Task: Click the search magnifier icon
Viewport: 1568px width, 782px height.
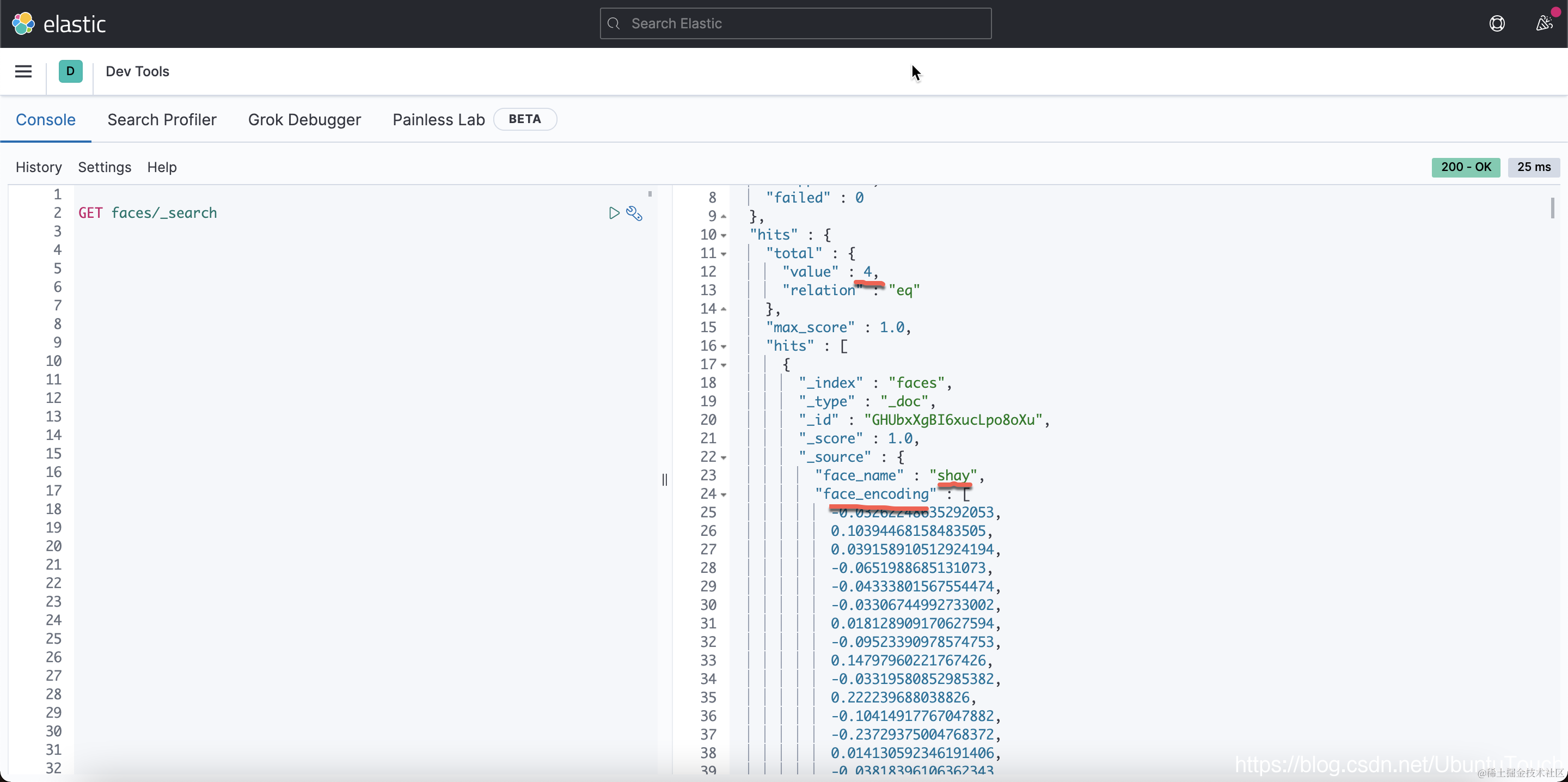Action: (614, 24)
